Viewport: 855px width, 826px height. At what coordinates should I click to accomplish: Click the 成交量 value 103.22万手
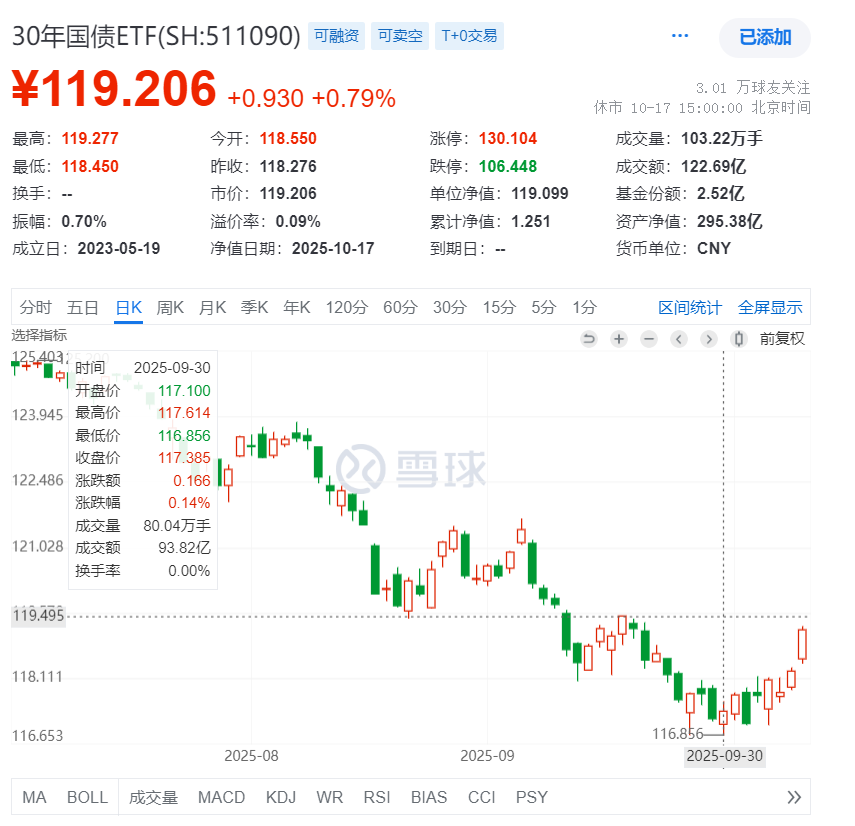[722, 138]
